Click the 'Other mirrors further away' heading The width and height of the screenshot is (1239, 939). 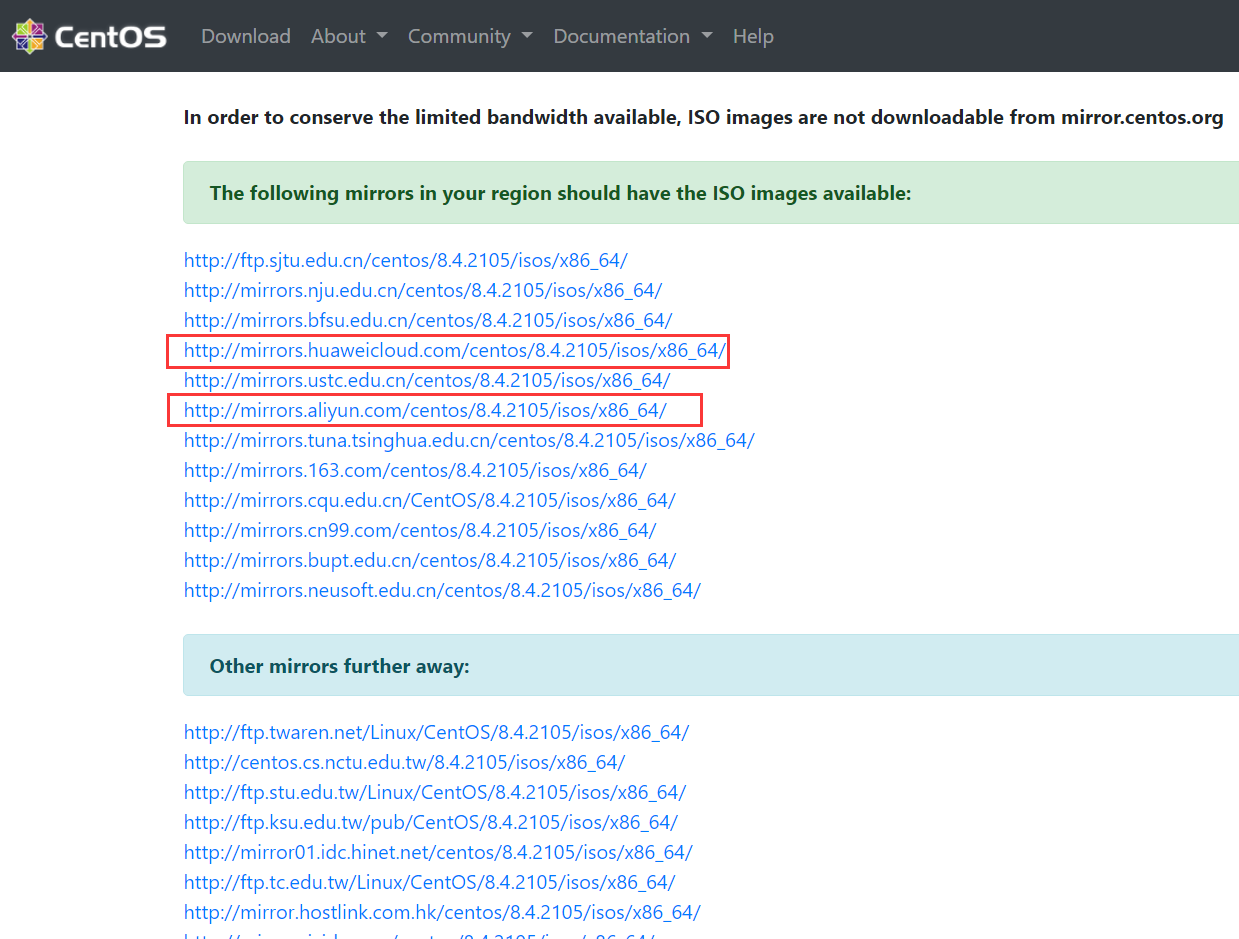[339, 666]
